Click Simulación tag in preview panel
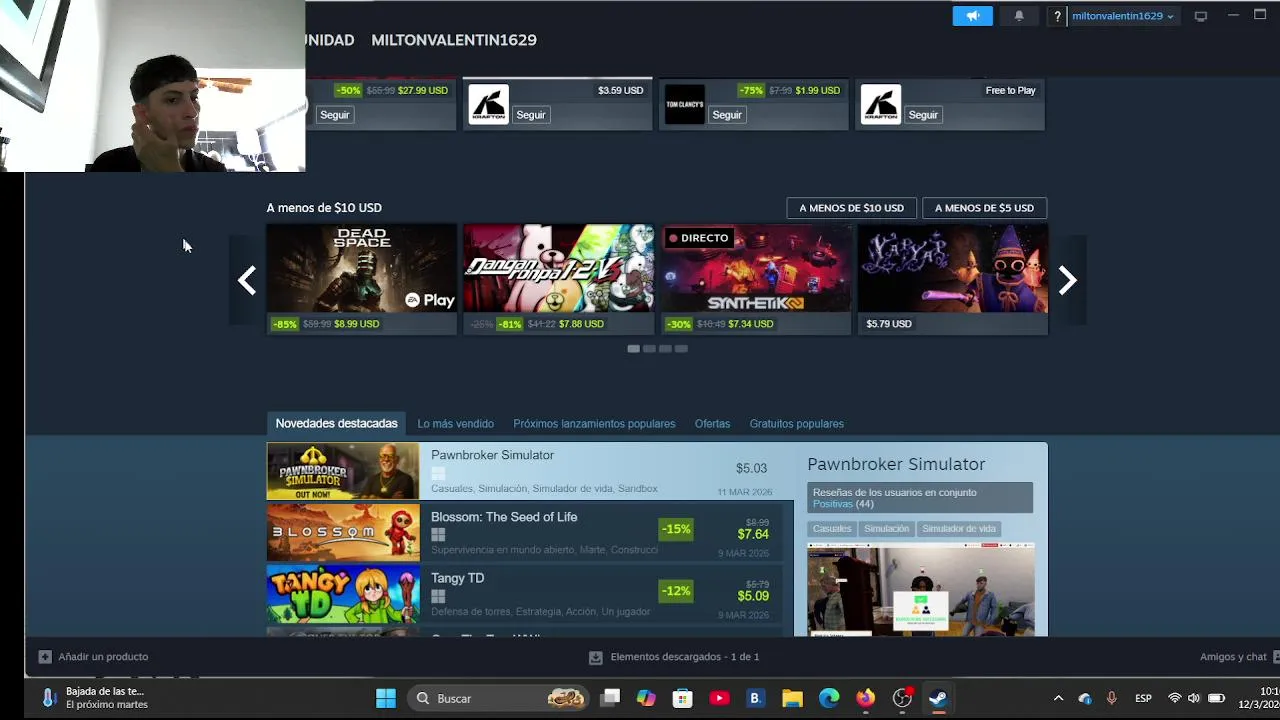The height and width of the screenshot is (720, 1280). click(886, 529)
